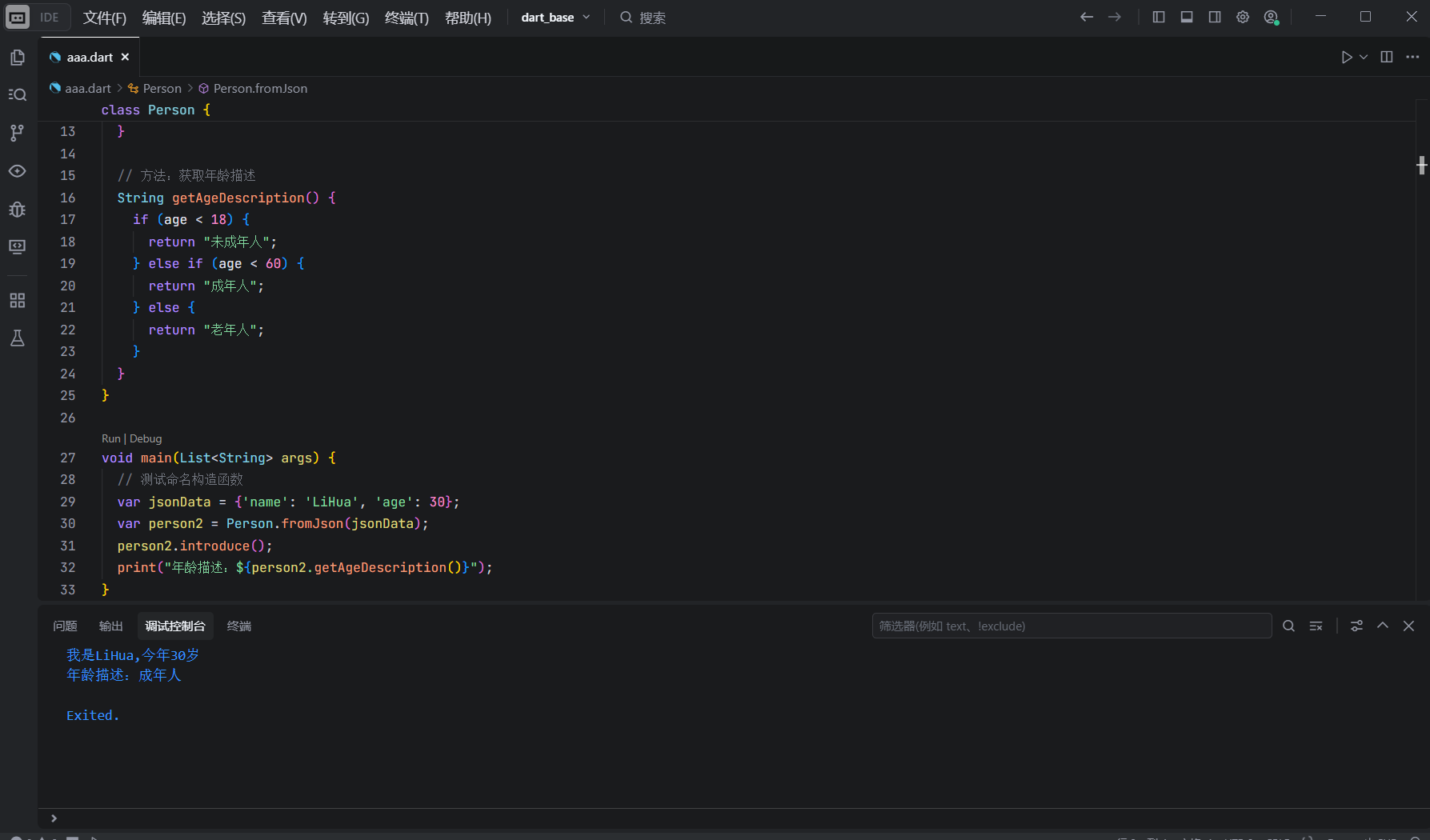This screenshot has height=840, width=1430.
Task: Open the testing flask icon in sidebar
Action: [18, 338]
